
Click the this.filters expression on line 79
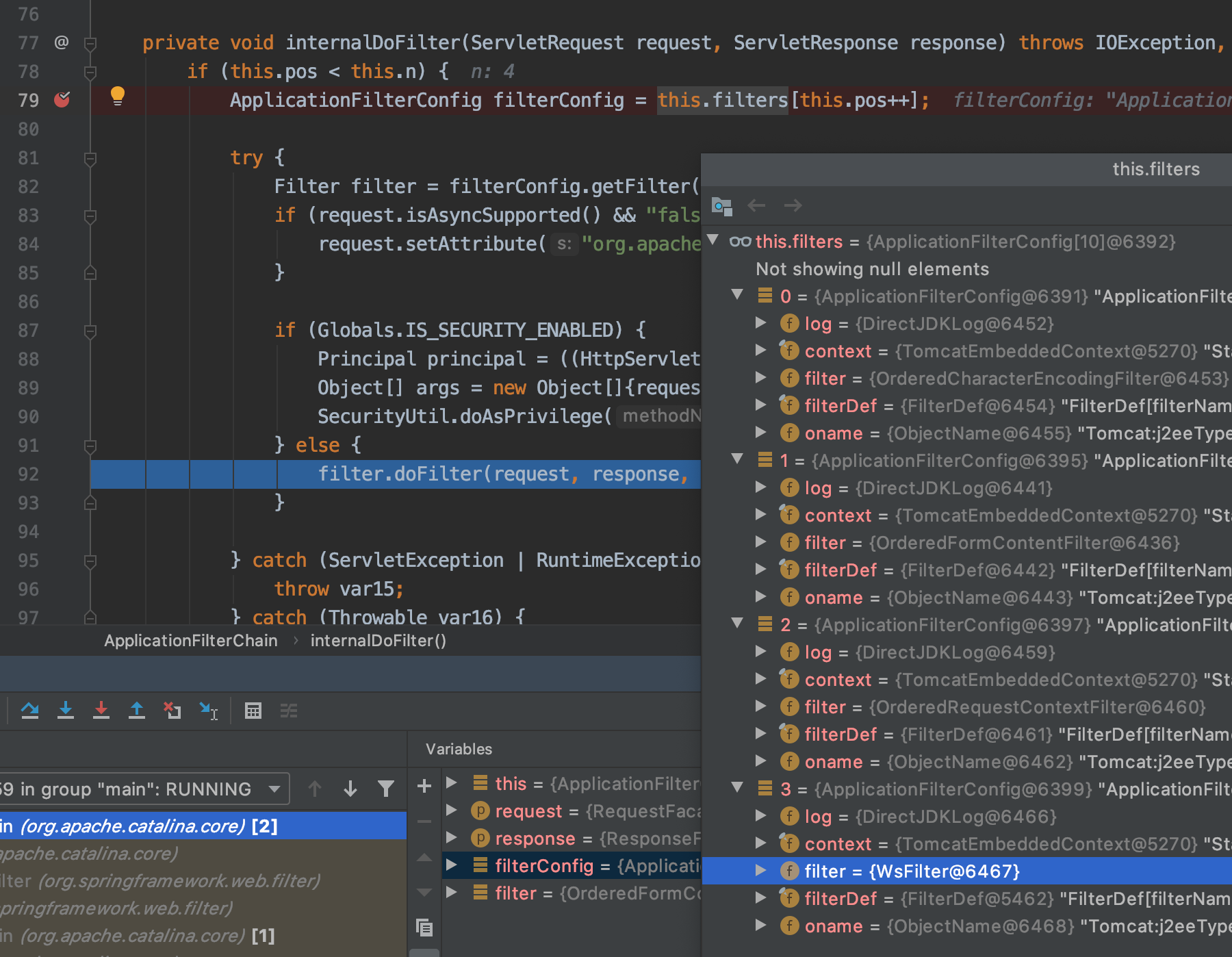click(723, 100)
